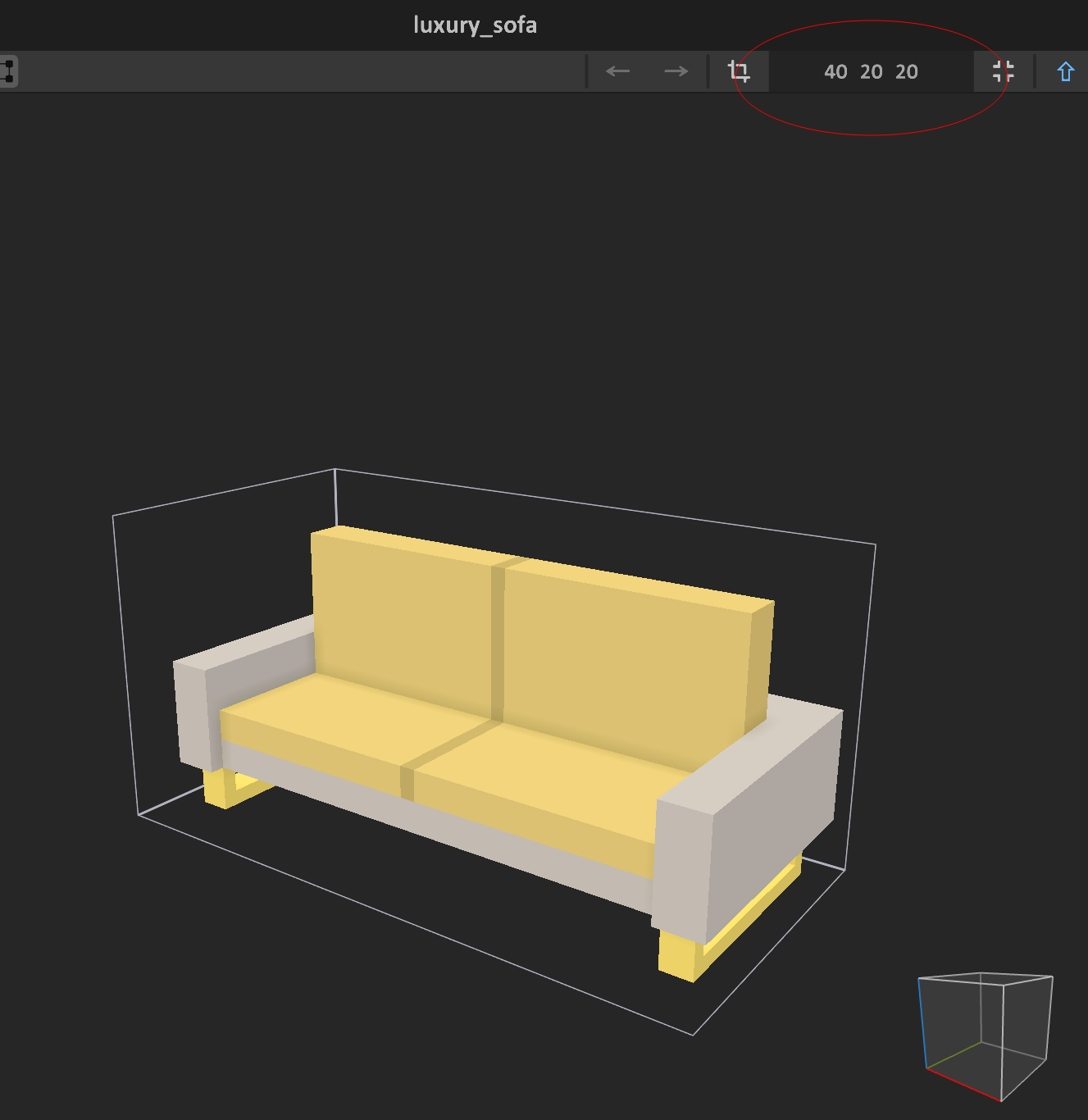Click the right seat cushion of the sofa
The image size is (1088, 1120).
549,779
